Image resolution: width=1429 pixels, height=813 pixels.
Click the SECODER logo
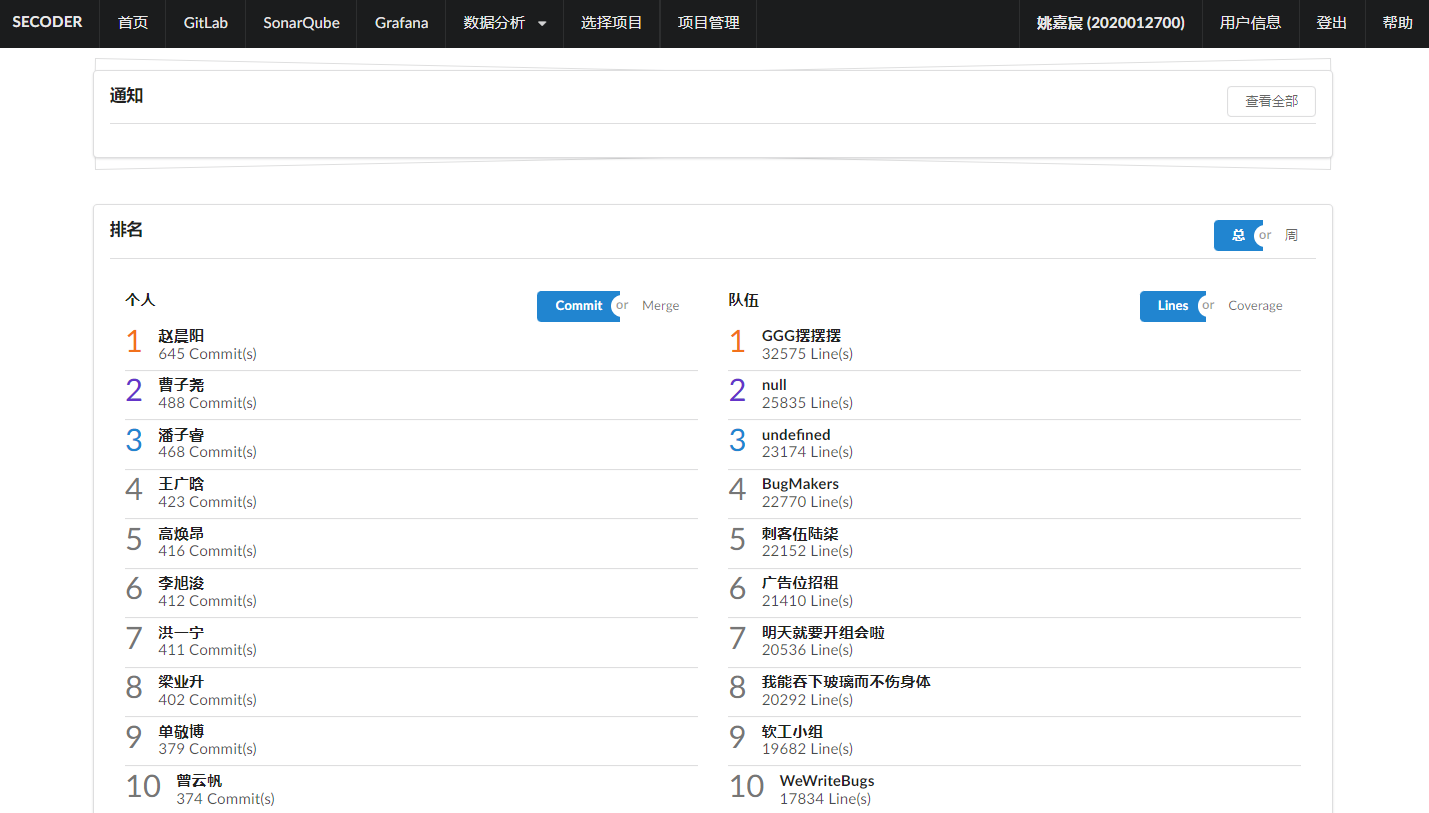tap(48, 22)
